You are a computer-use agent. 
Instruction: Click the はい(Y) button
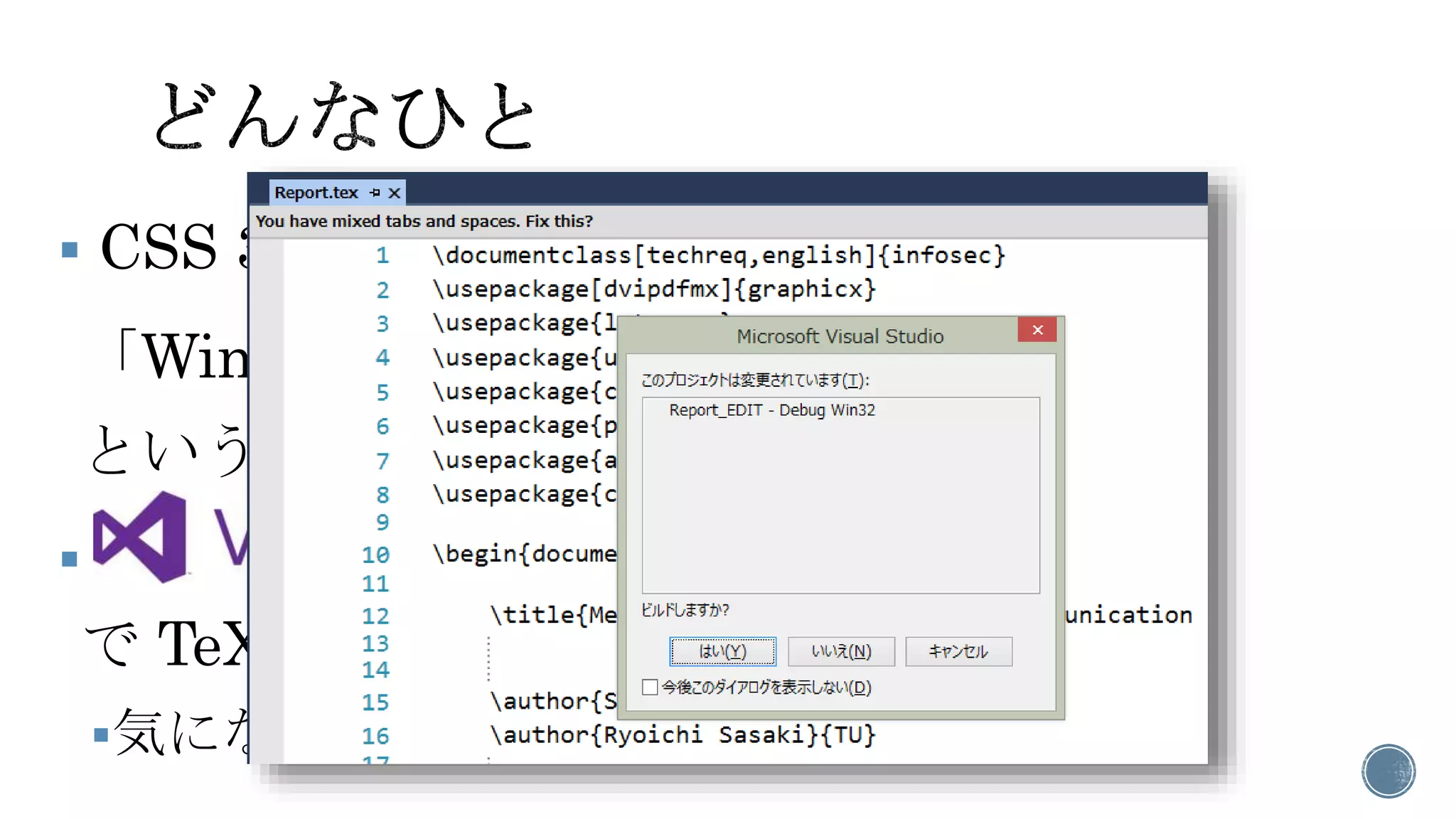click(x=722, y=651)
